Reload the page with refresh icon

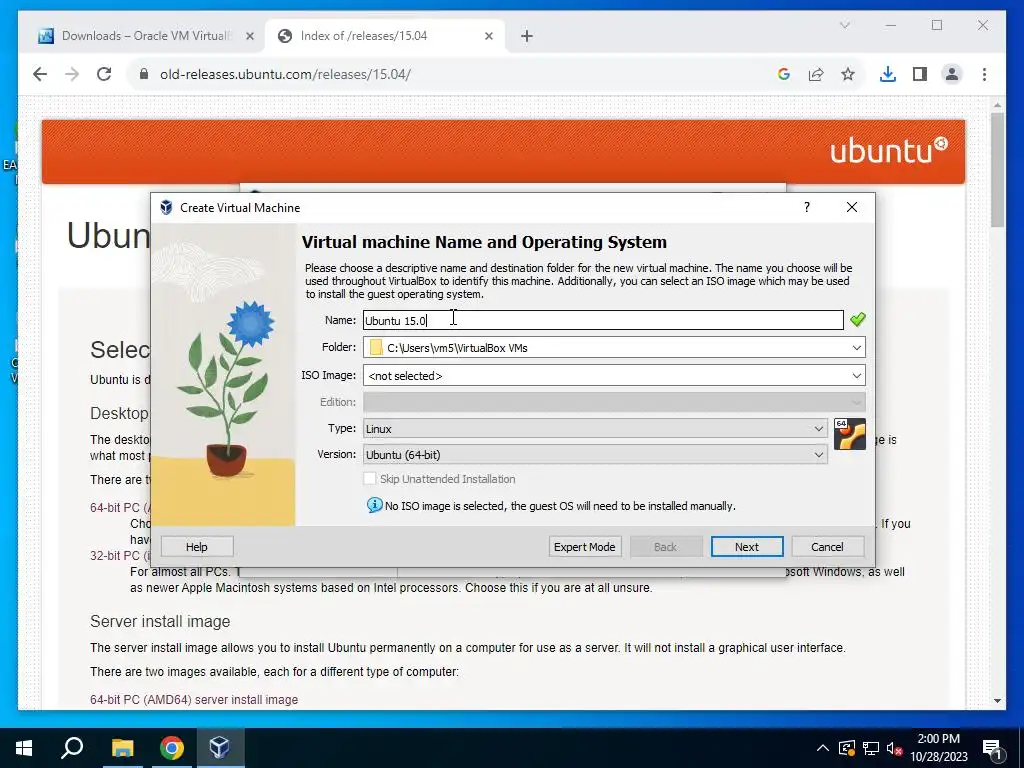pos(104,74)
